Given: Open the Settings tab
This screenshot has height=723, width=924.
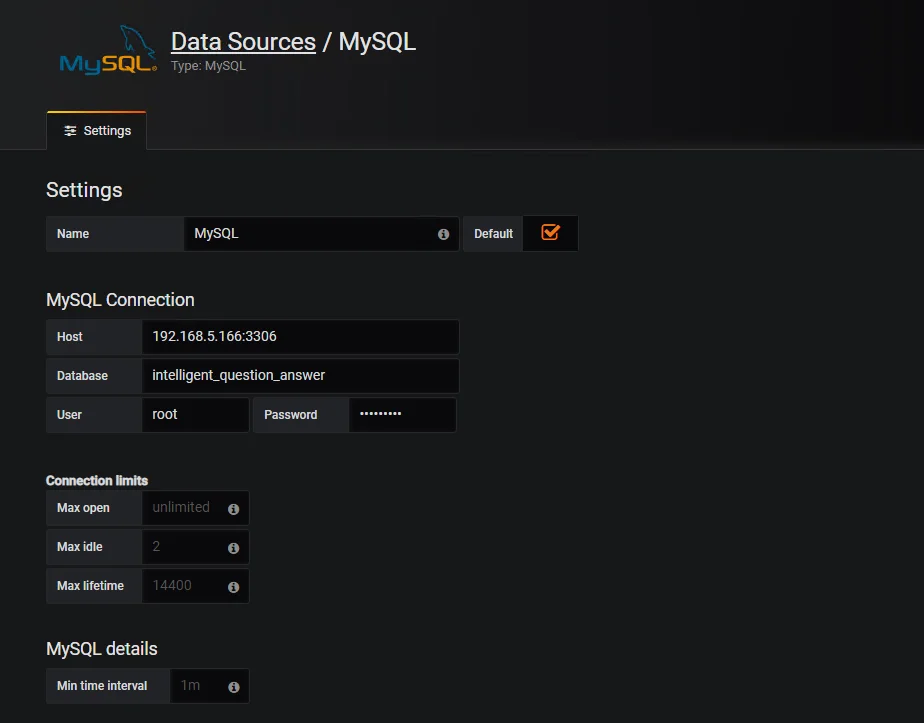Looking at the screenshot, I should pos(97,131).
